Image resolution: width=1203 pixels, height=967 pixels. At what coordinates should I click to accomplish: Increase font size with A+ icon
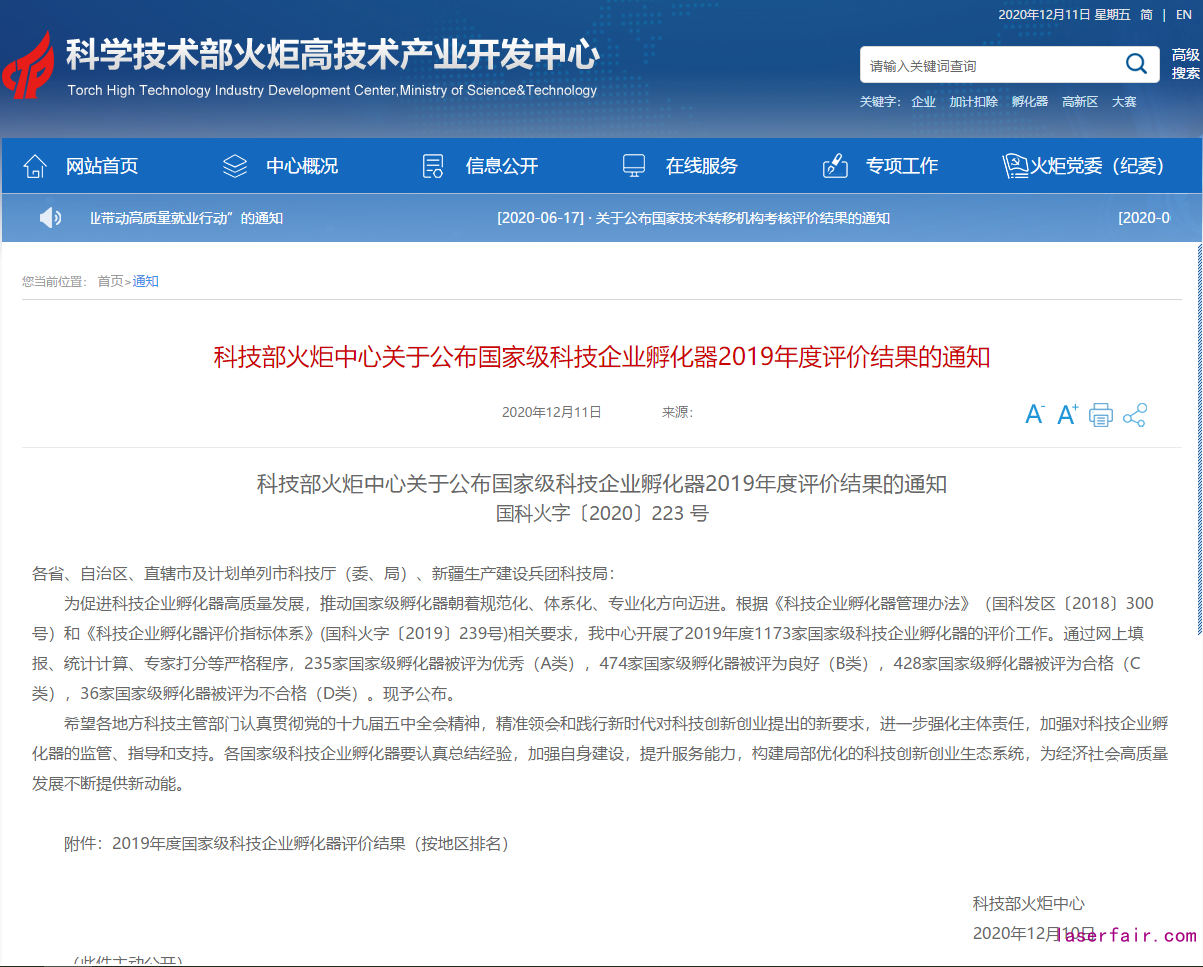coord(1068,414)
